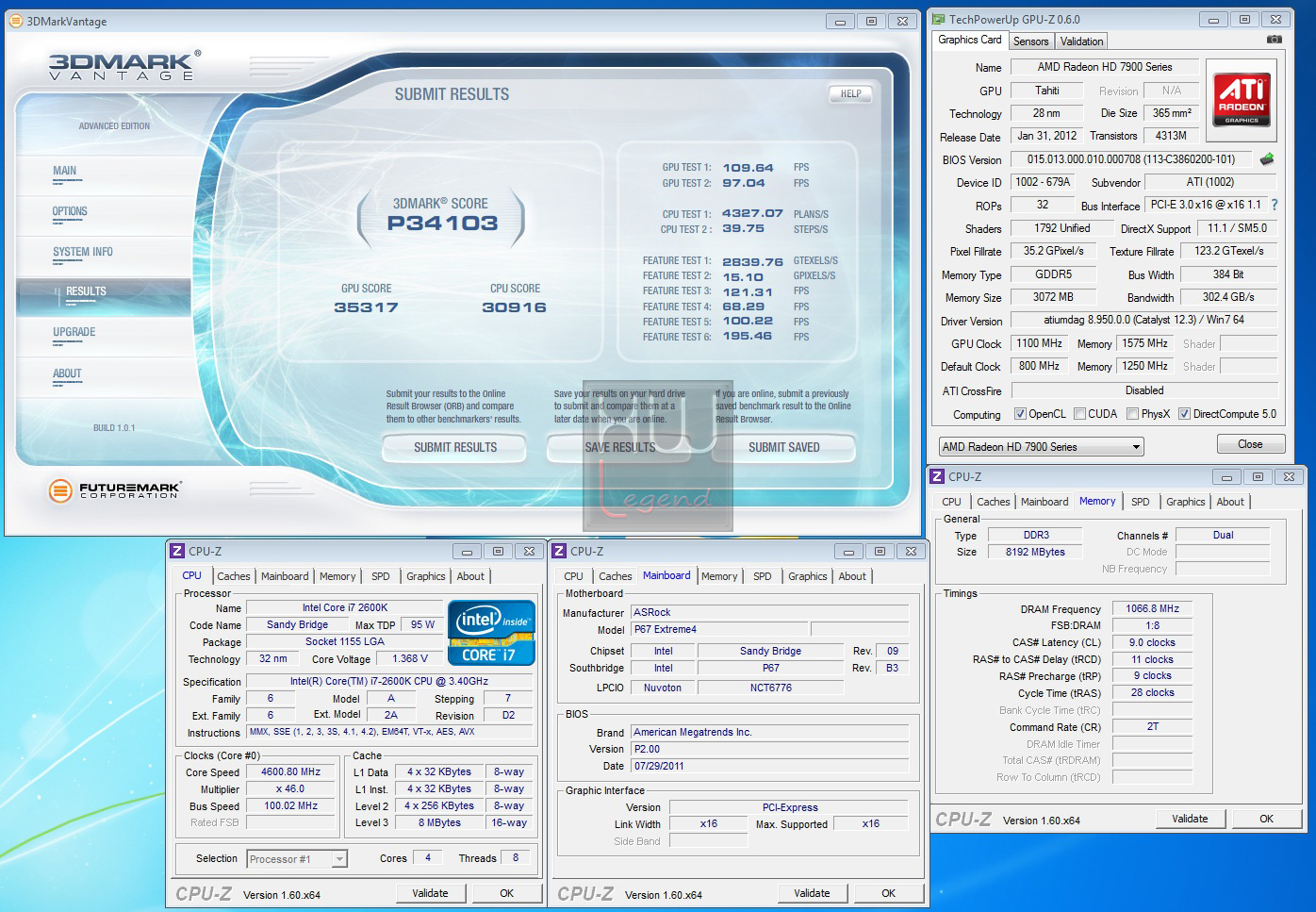1316x912 pixels.
Task: Click the Futuremark Corporation logo
Action: click(x=114, y=489)
